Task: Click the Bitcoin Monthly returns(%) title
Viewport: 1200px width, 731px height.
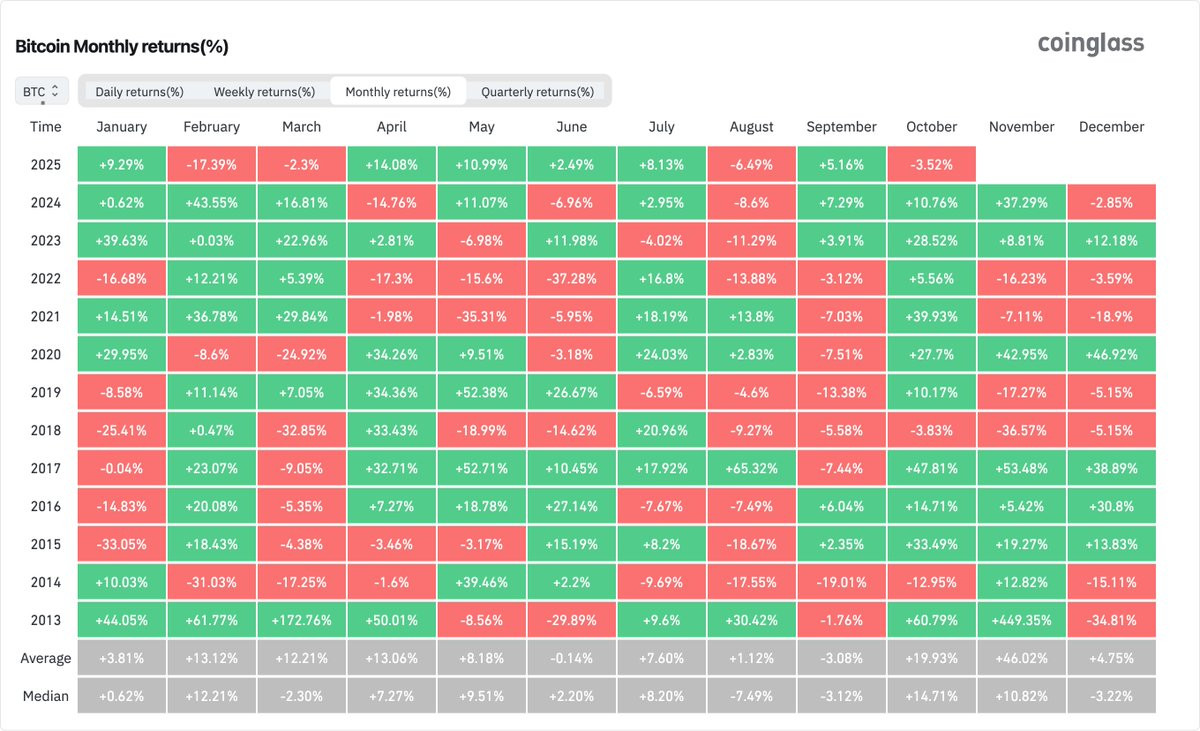Action: click(122, 47)
